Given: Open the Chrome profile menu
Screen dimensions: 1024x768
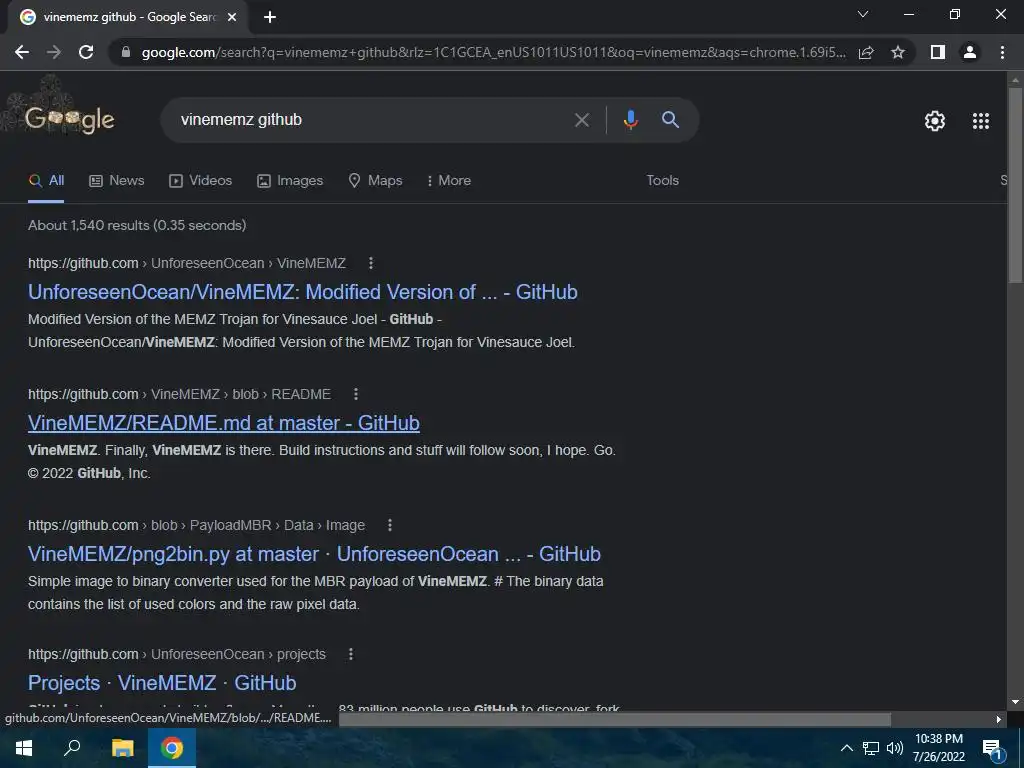Looking at the screenshot, I should [970, 52].
